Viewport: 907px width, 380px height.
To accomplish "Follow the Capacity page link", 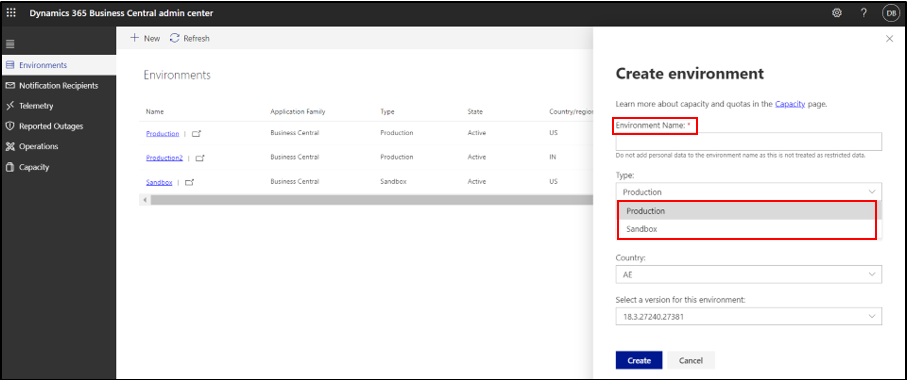I will (790, 104).
